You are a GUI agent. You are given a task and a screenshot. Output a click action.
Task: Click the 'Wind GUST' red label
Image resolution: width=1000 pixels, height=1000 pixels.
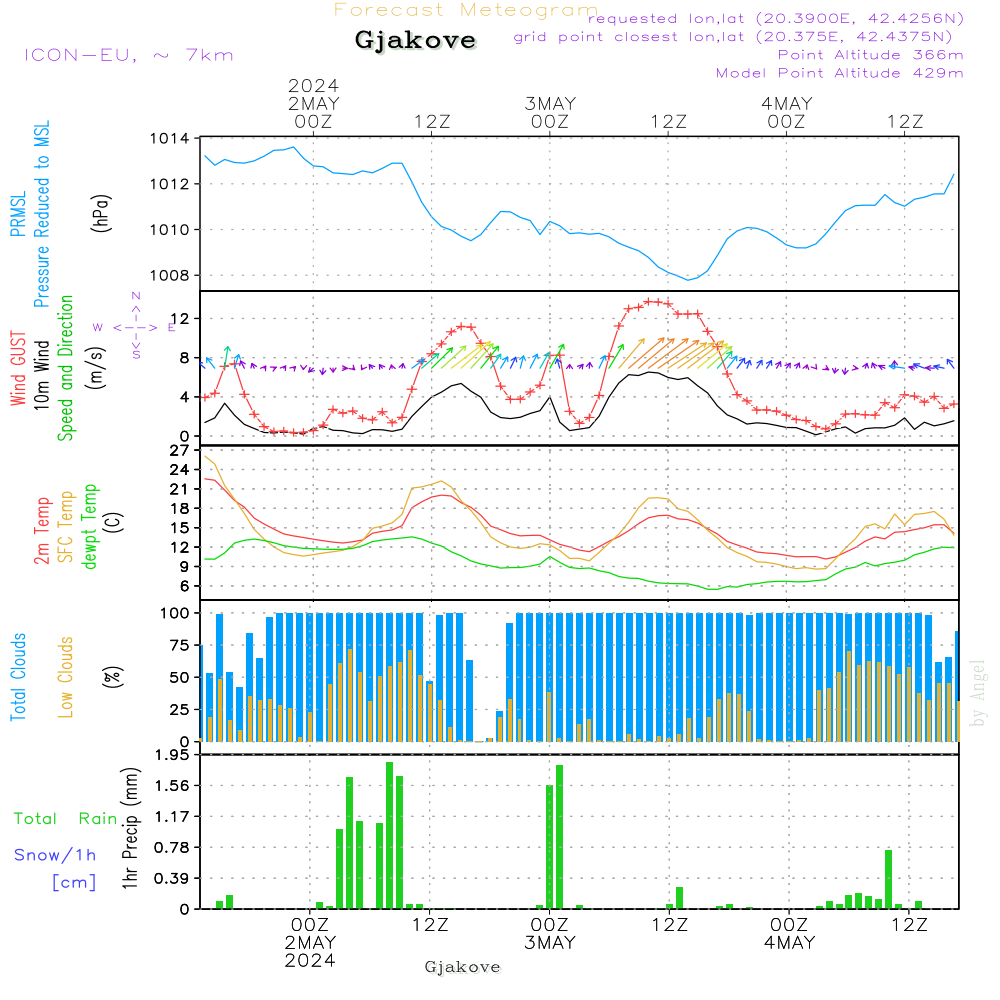click(x=18, y=369)
